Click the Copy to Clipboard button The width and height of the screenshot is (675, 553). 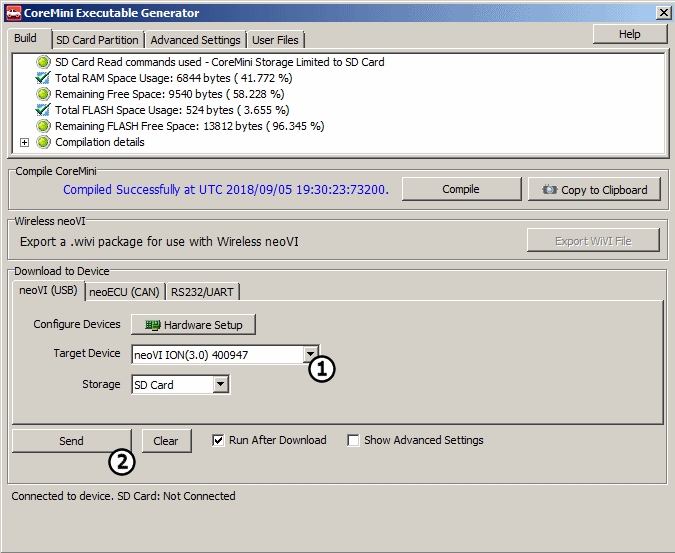point(594,190)
